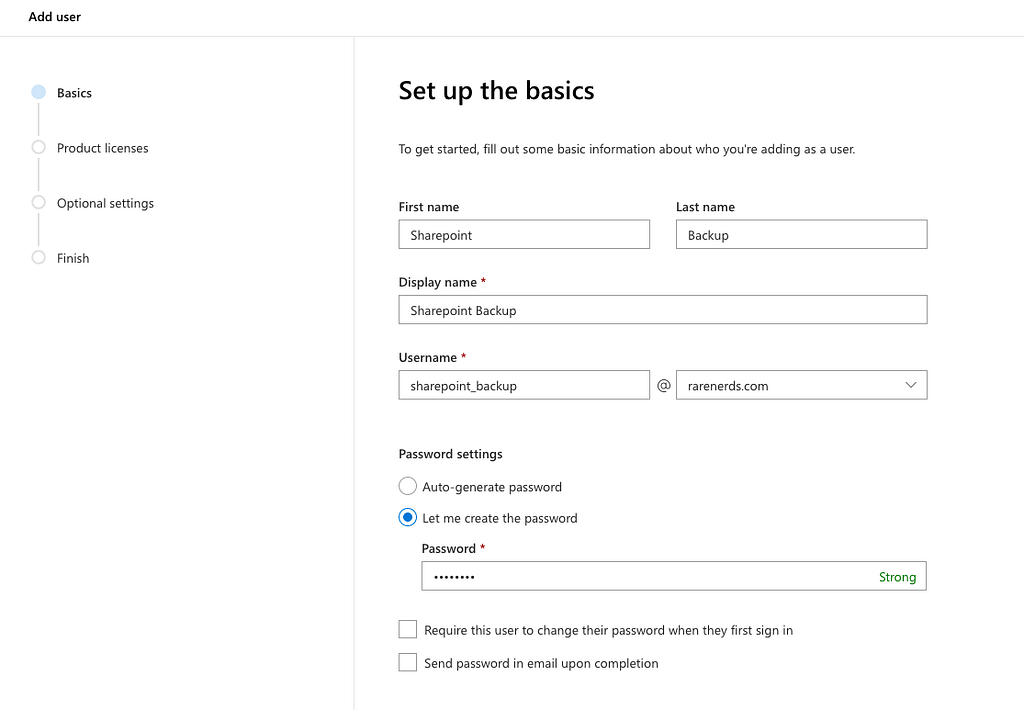Click the Product licenses step circle
The image size is (1024, 710).
tap(39, 147)
